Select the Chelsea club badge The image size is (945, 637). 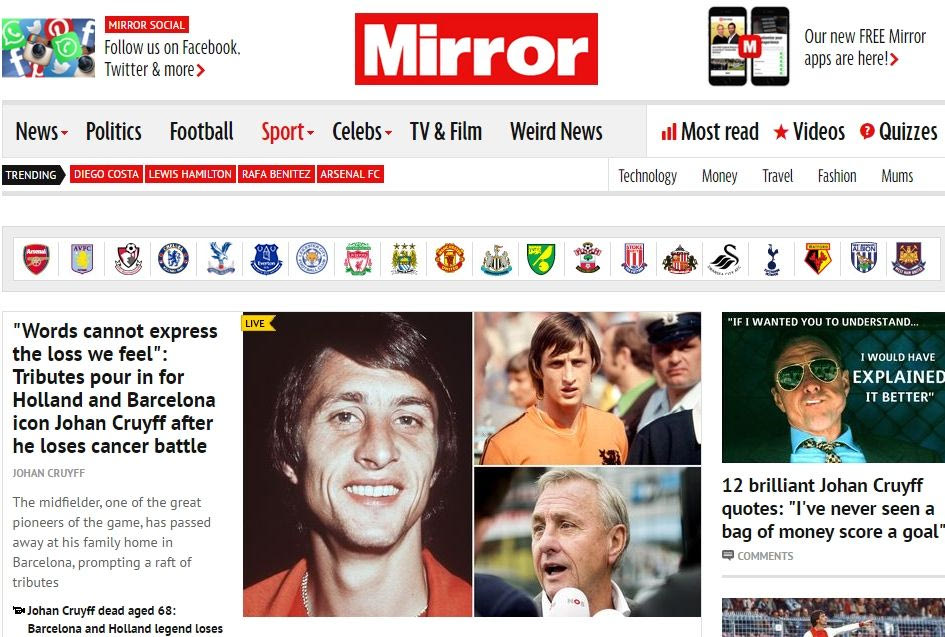[174, 259]
